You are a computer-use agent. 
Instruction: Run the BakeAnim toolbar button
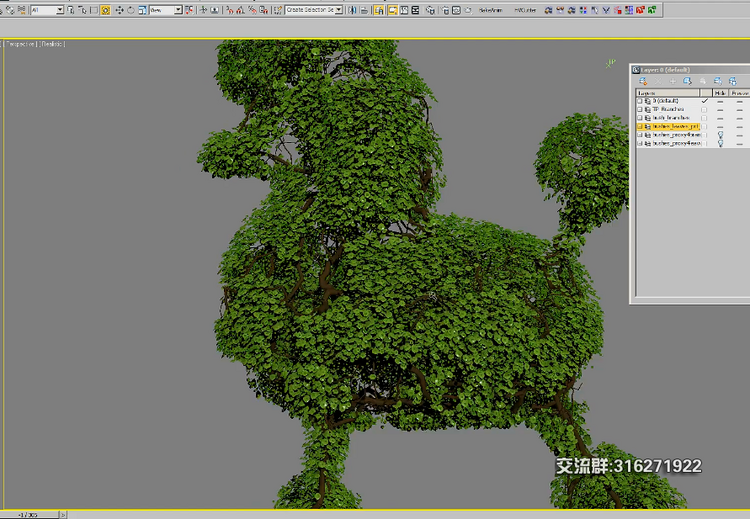tap(491, 10)
